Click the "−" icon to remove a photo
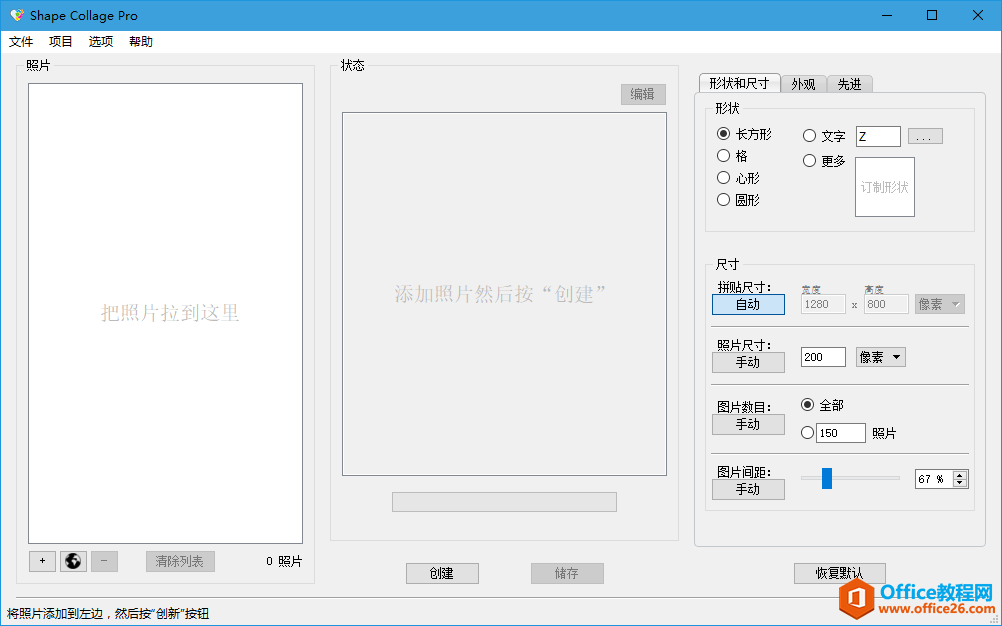Screen dimensions: 1002x626 point(103,561)
